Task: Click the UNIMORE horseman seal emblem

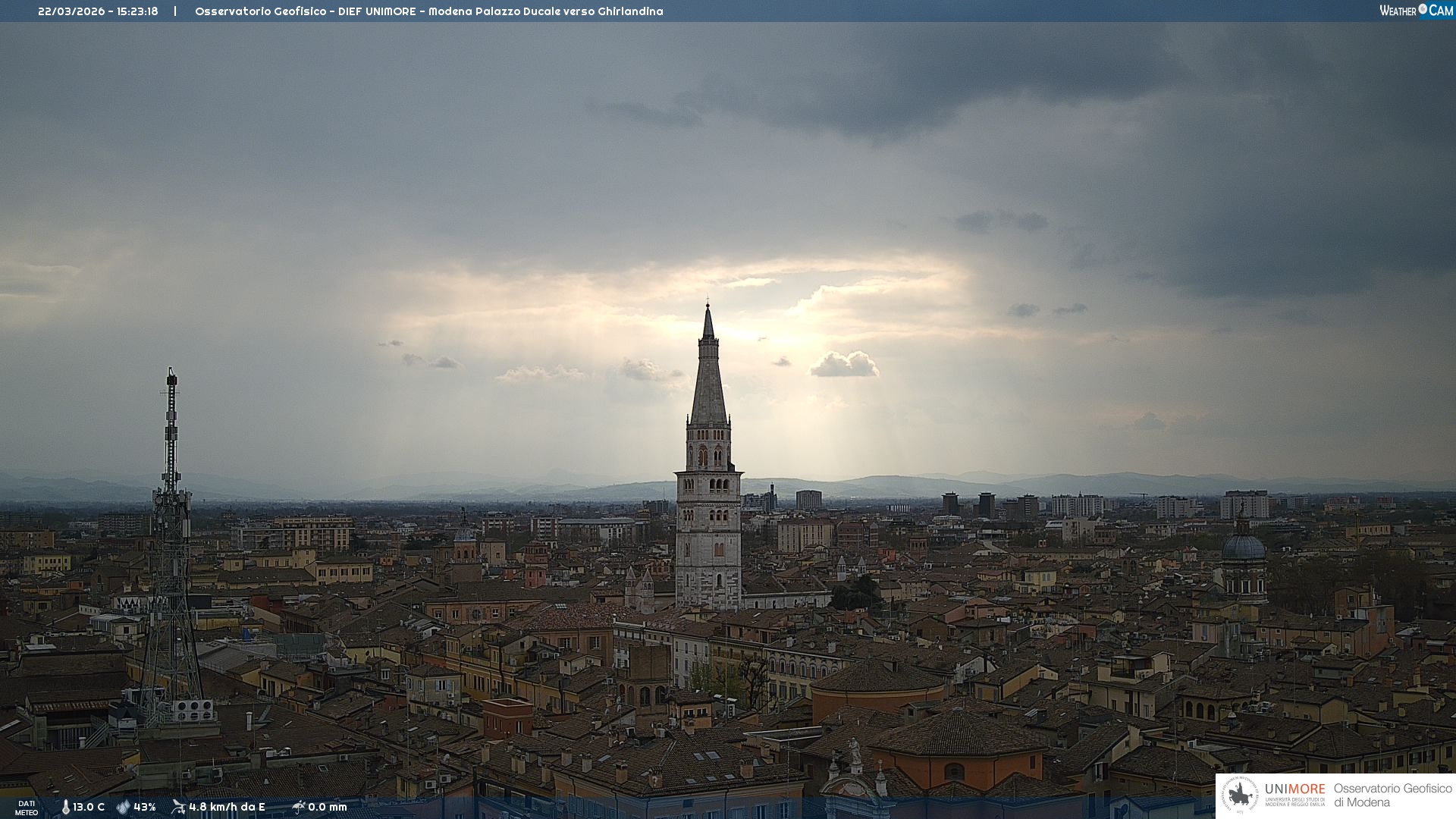Action: 1240,795
